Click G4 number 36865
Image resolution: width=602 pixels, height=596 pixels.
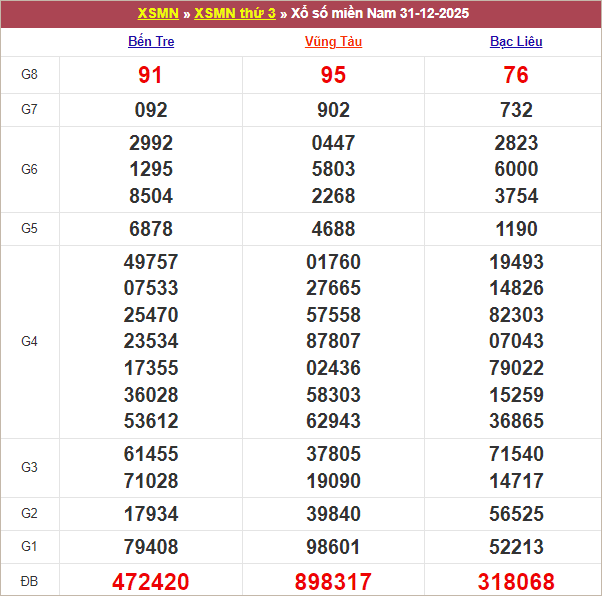[x=516, y=421]
